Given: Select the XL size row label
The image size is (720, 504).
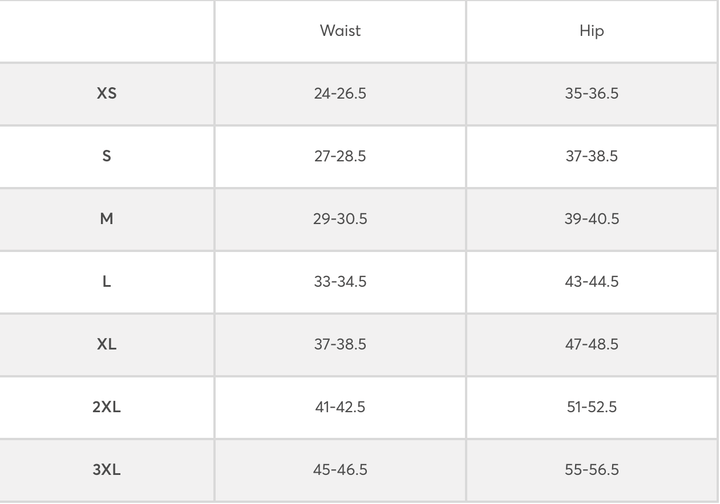Looking at the screenshot, I should point(107,344).
